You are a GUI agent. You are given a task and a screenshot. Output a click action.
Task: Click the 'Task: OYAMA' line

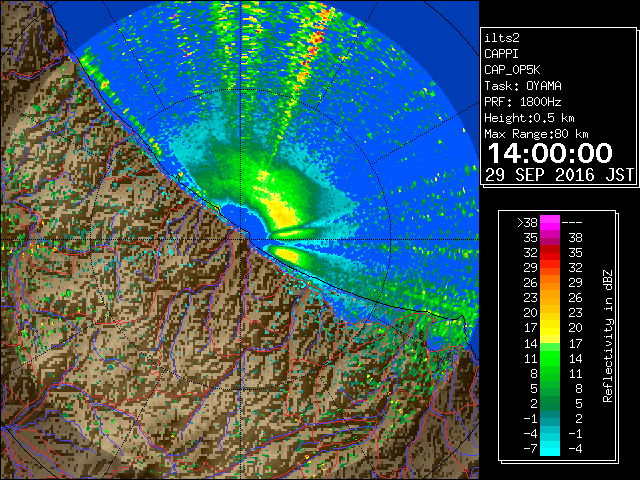coord(523,86)
